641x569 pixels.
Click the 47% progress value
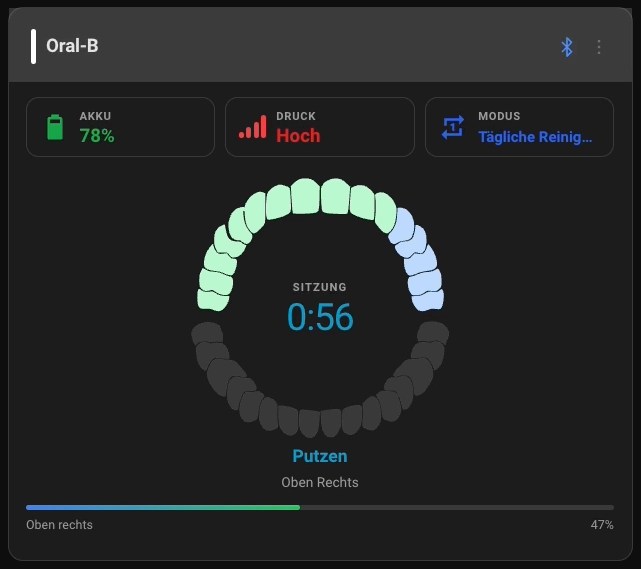602,525
